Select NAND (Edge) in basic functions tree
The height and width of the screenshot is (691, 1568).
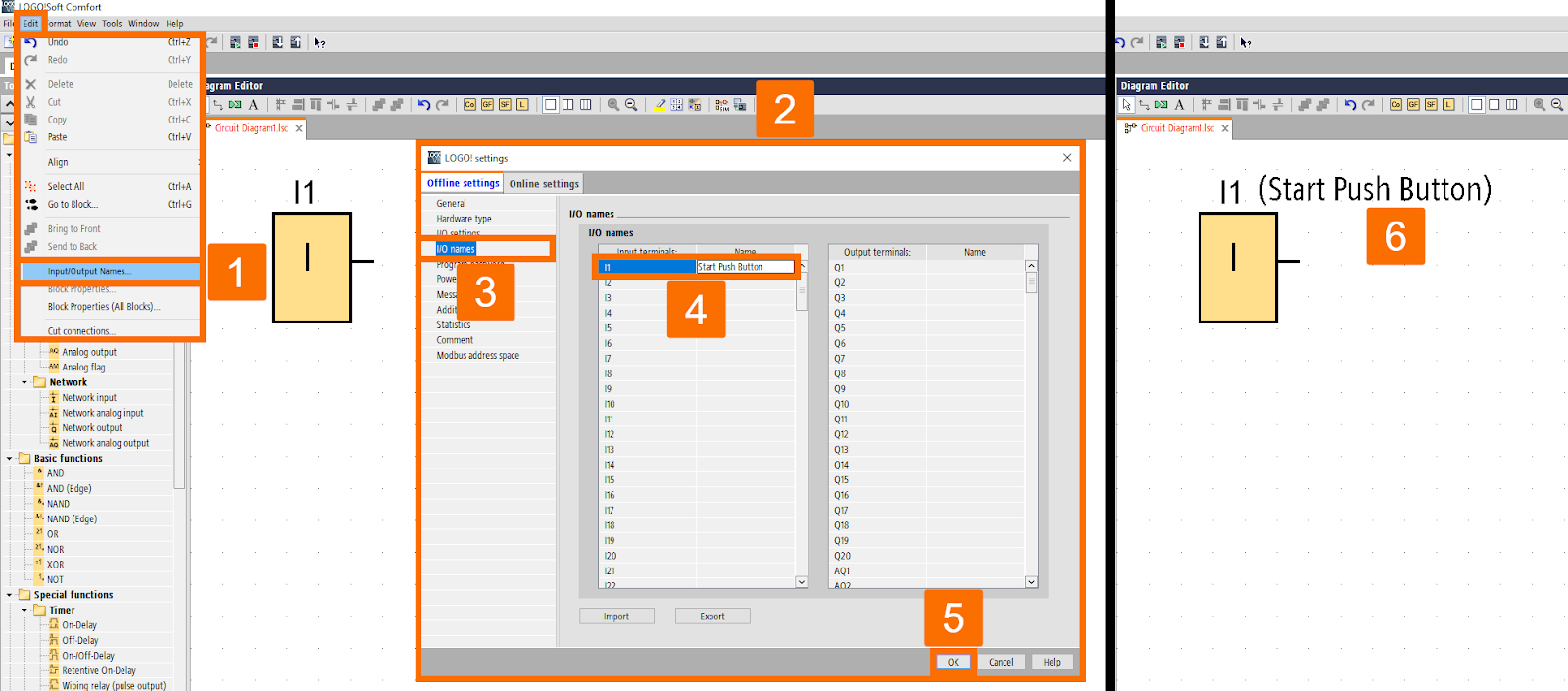click(72, 519)
